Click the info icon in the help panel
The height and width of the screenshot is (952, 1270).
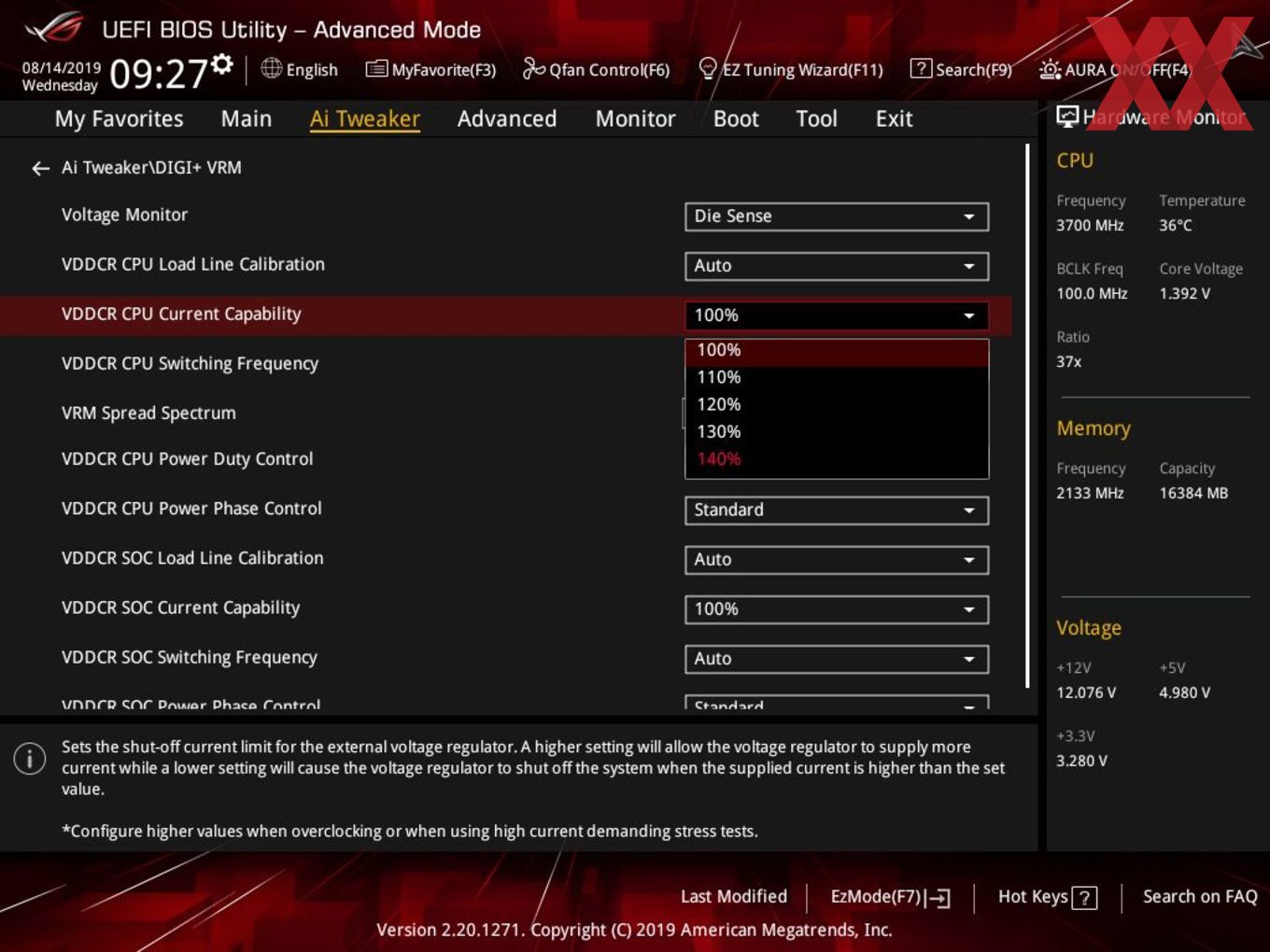[x=30, y=758]
